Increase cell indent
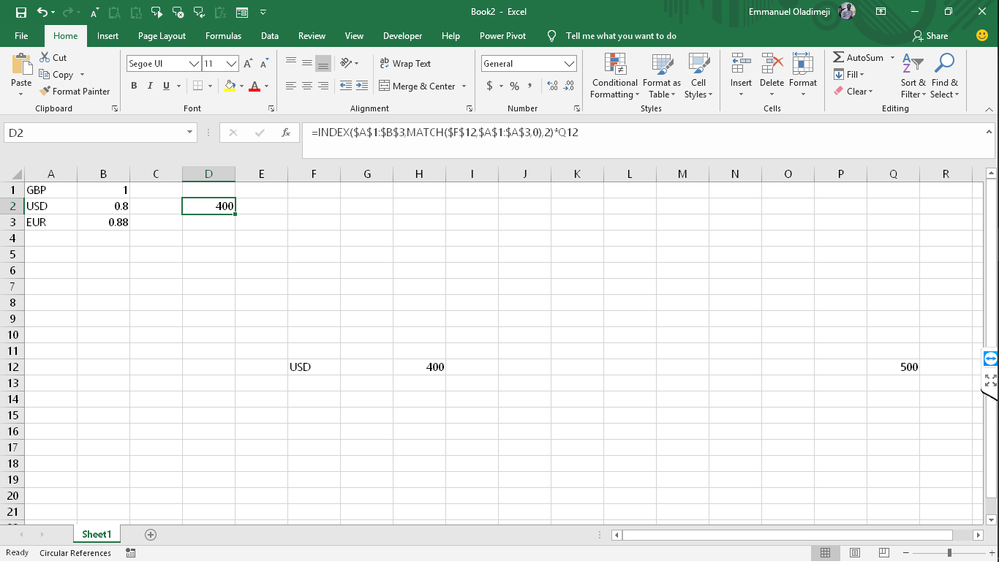 362,85
